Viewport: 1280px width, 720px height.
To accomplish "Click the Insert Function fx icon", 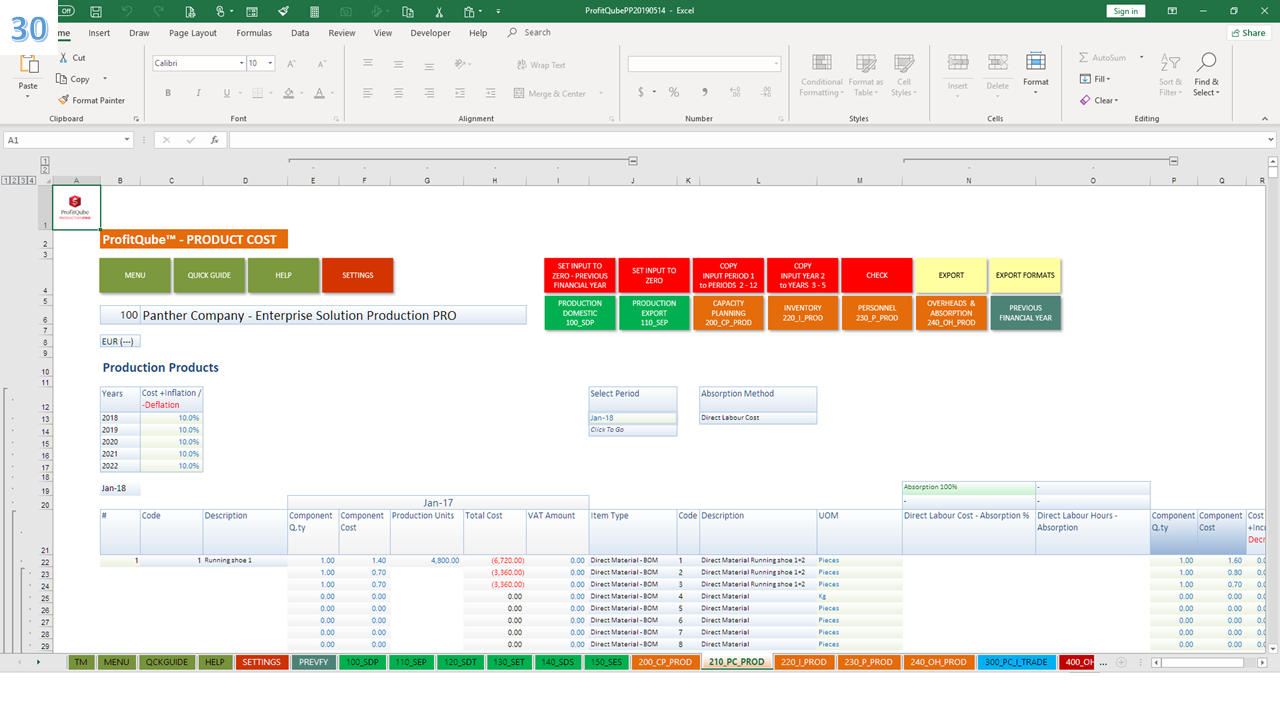I will click(214, 140).
